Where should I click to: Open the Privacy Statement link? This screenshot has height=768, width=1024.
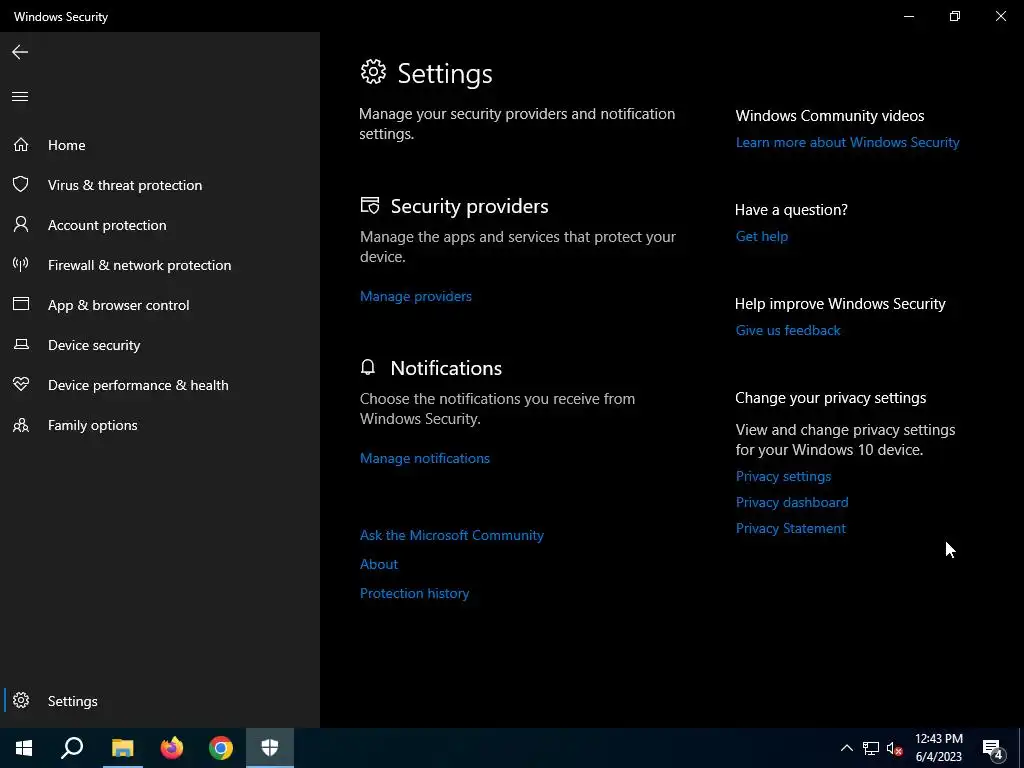tap(790, 528)
